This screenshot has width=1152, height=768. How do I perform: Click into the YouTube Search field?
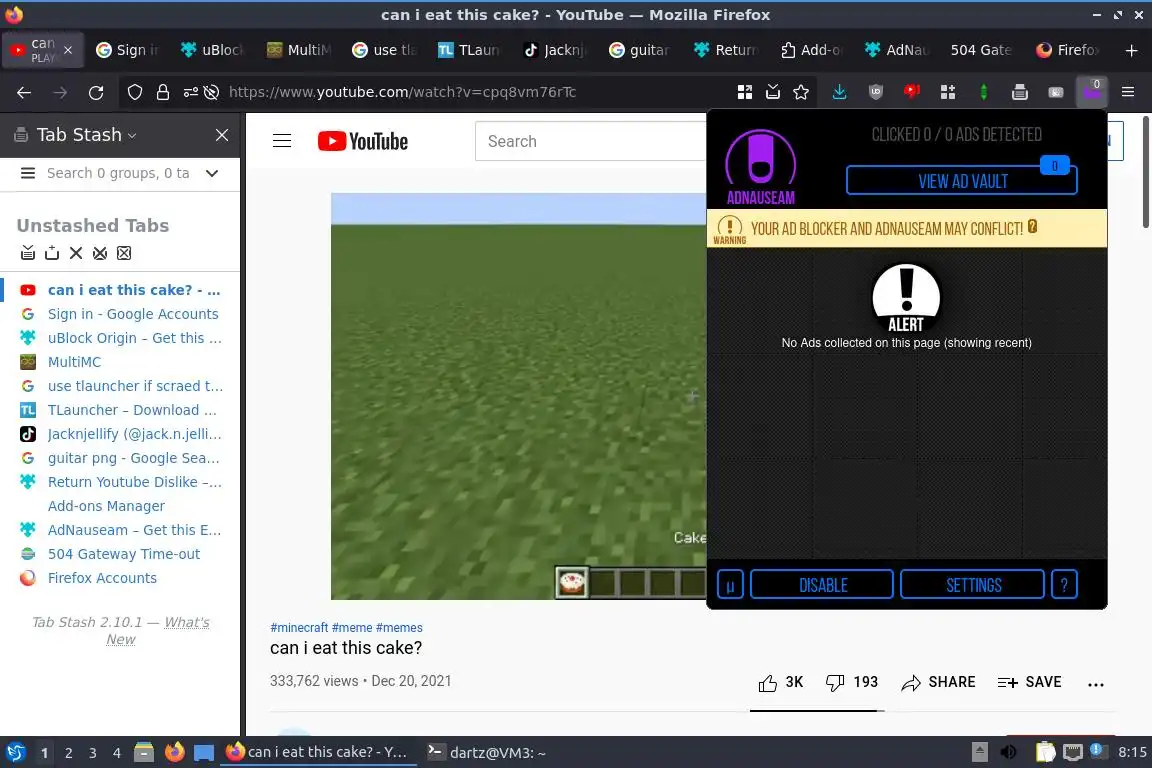pyautogui.click(x=591, y=141)
